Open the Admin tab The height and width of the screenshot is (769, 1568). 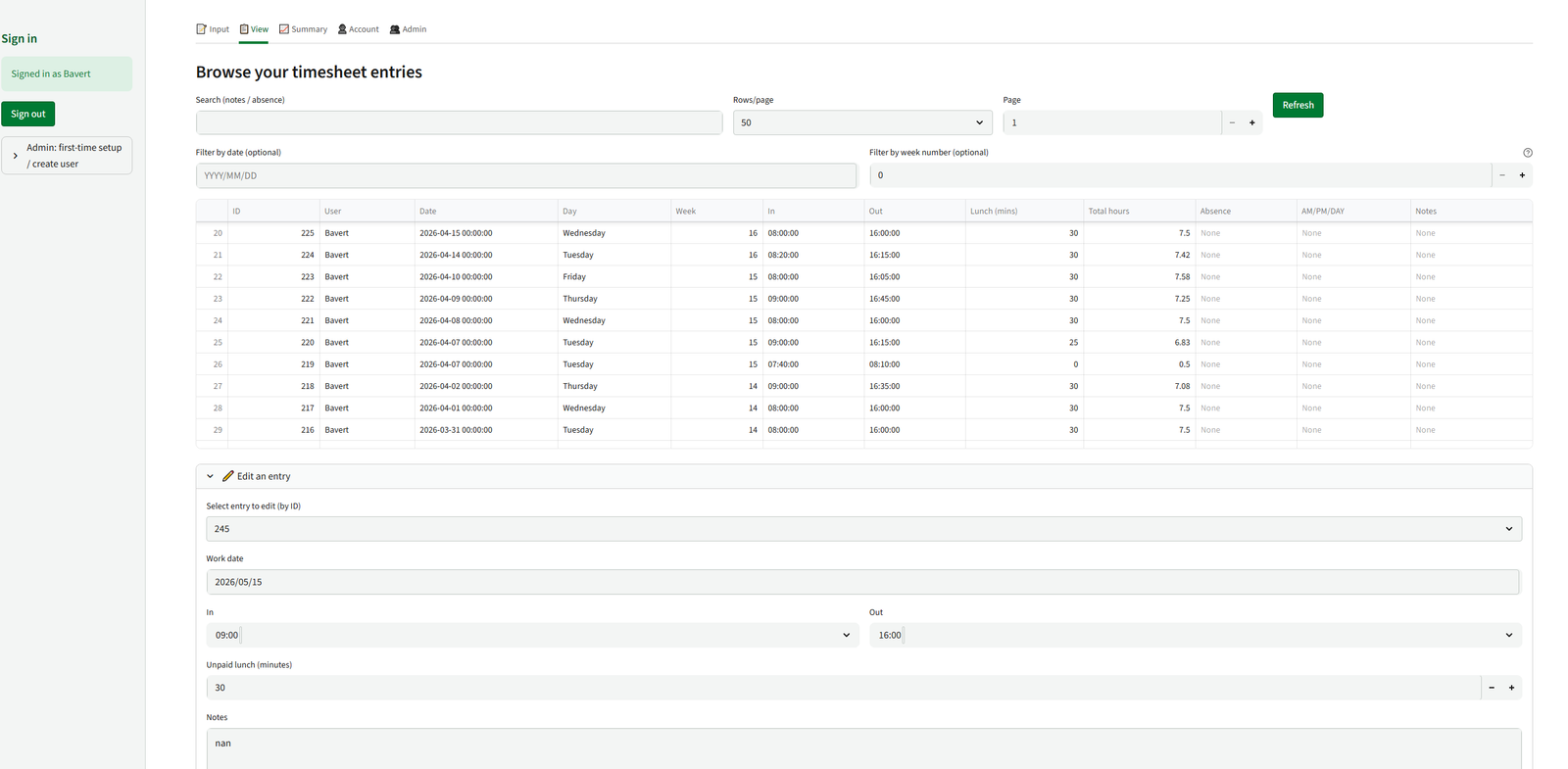pos(408,29)
